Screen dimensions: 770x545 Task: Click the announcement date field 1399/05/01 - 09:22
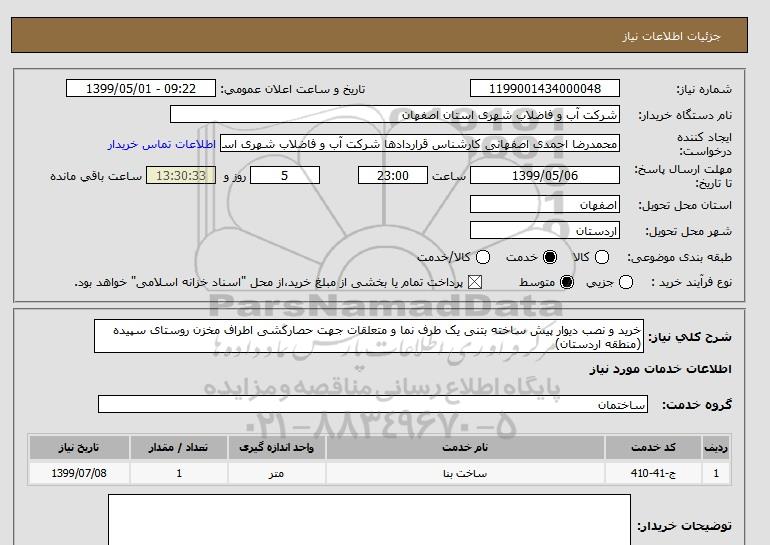tap(141, 89)
